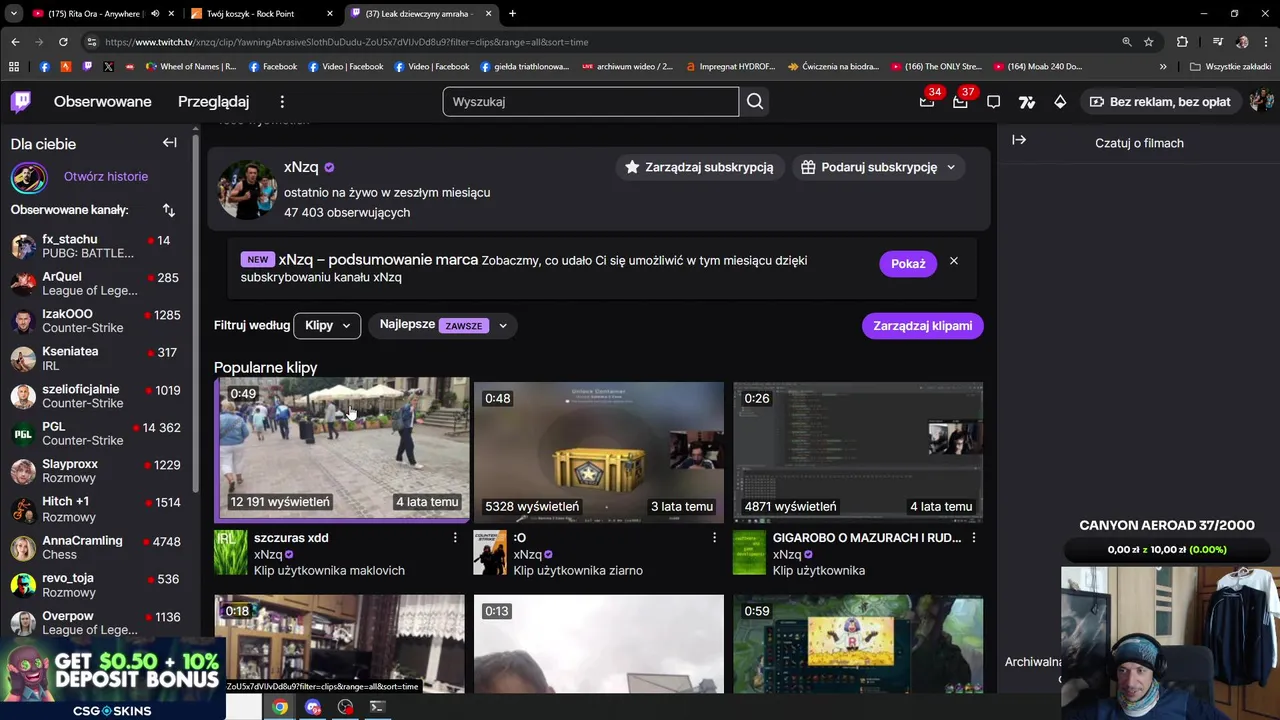1280x720 pixels.
Task: Open the xNzq channel name link
Action: tap(301, 167)
